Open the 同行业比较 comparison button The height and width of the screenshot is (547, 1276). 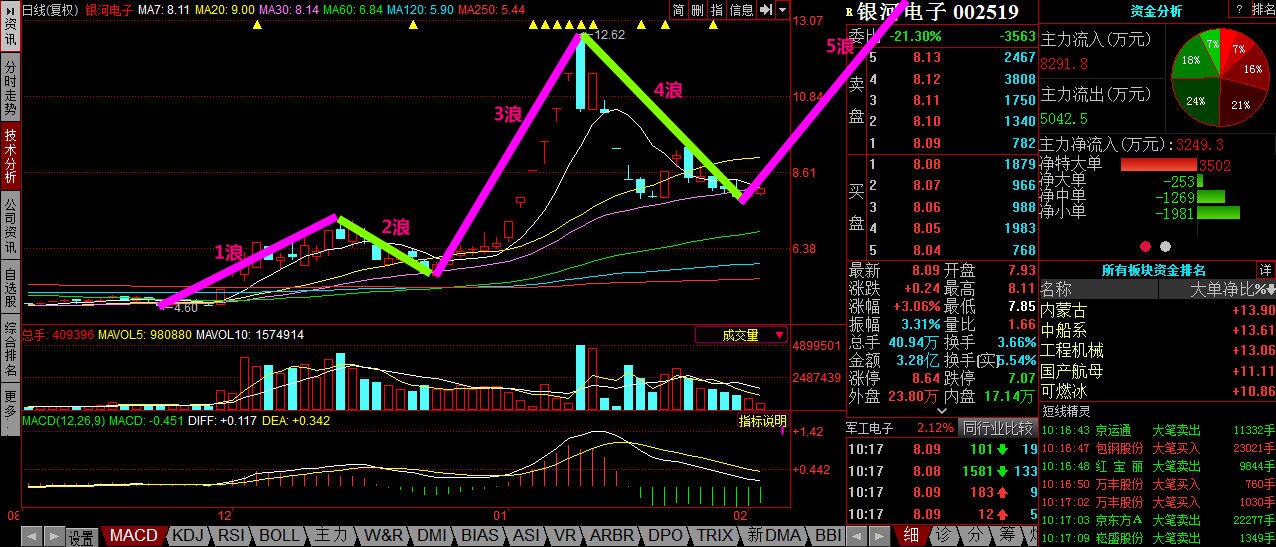coord(997,428)
